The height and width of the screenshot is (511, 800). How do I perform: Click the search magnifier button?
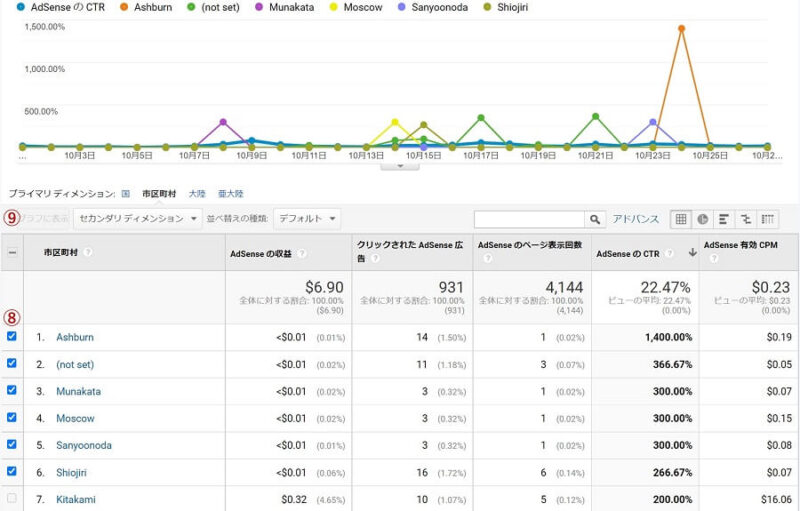595,219
